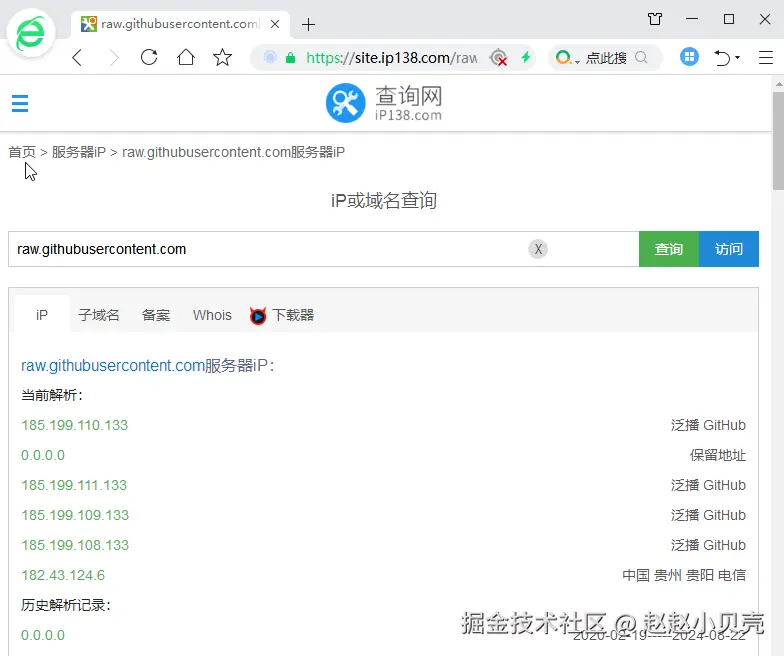Click the green 查询 button

pos(669,249)
